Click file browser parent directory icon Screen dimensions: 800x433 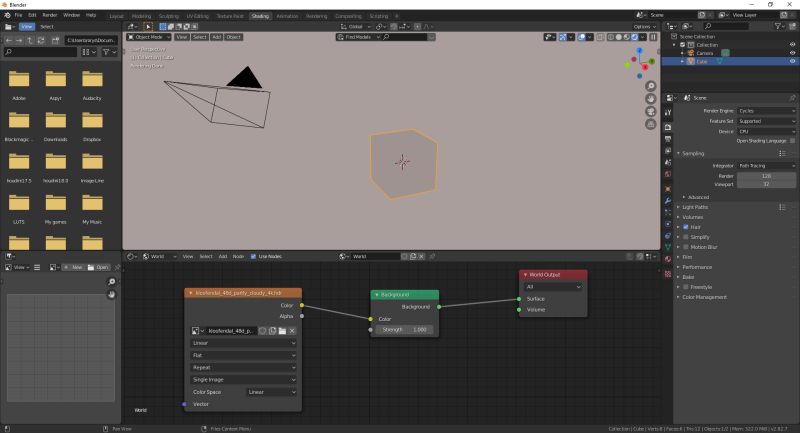[30, 40]
